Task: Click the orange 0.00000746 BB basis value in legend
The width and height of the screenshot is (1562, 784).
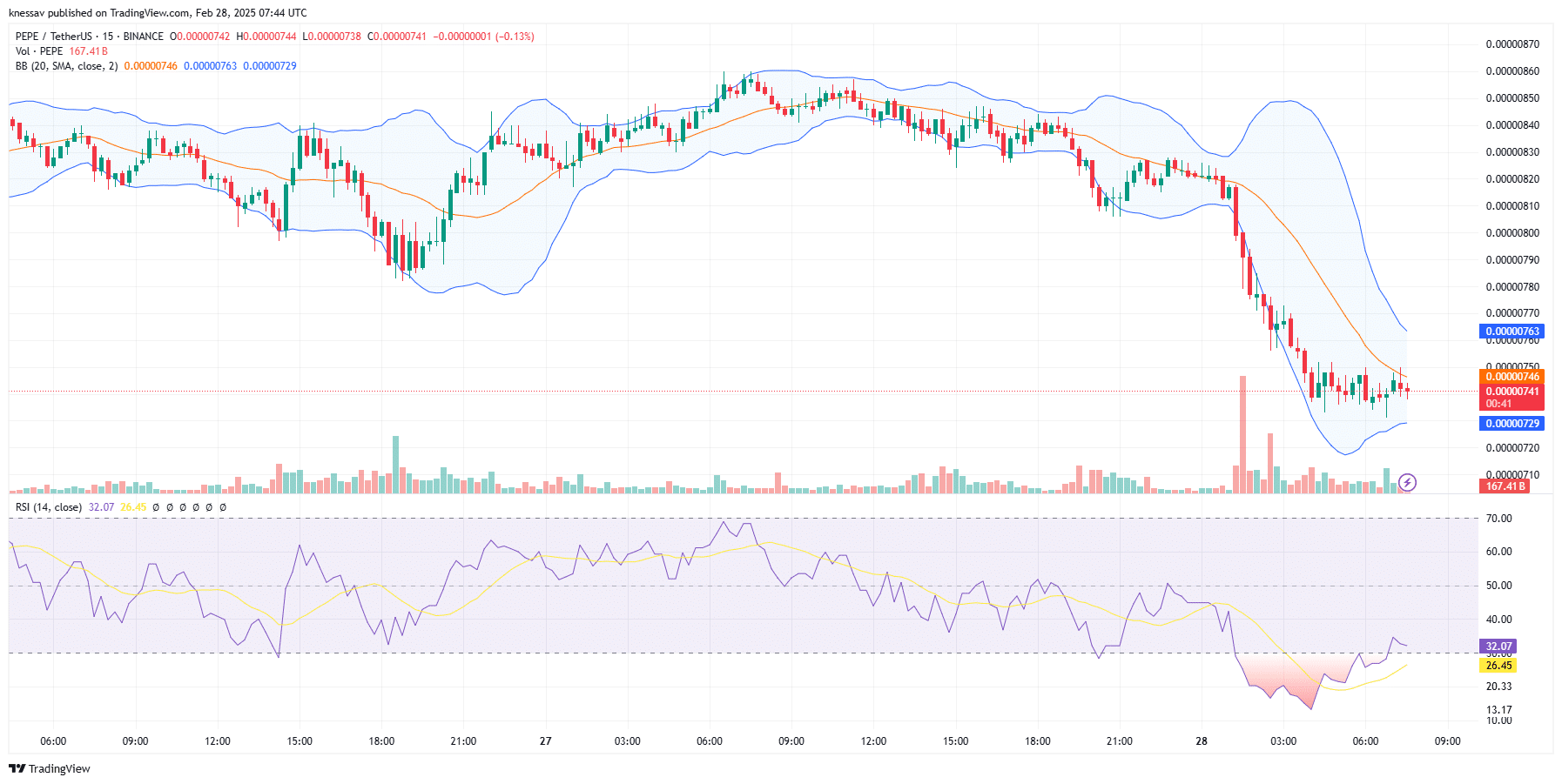Action: (151, 66)
